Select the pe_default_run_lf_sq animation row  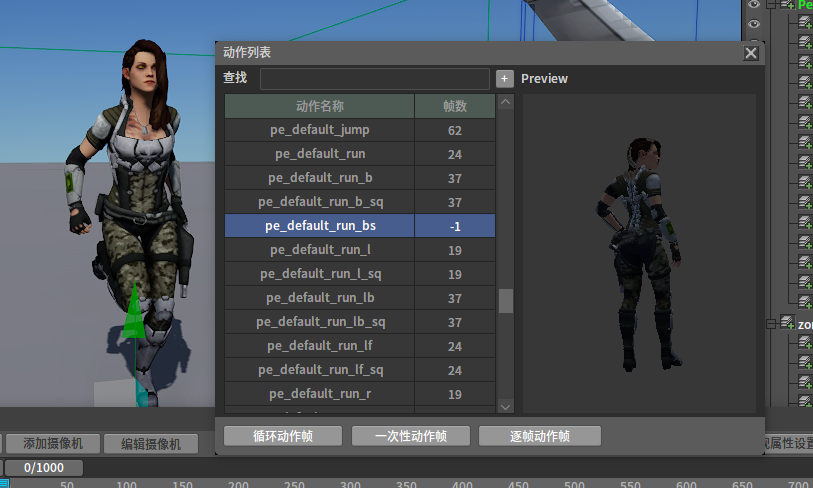pos(319,370)
